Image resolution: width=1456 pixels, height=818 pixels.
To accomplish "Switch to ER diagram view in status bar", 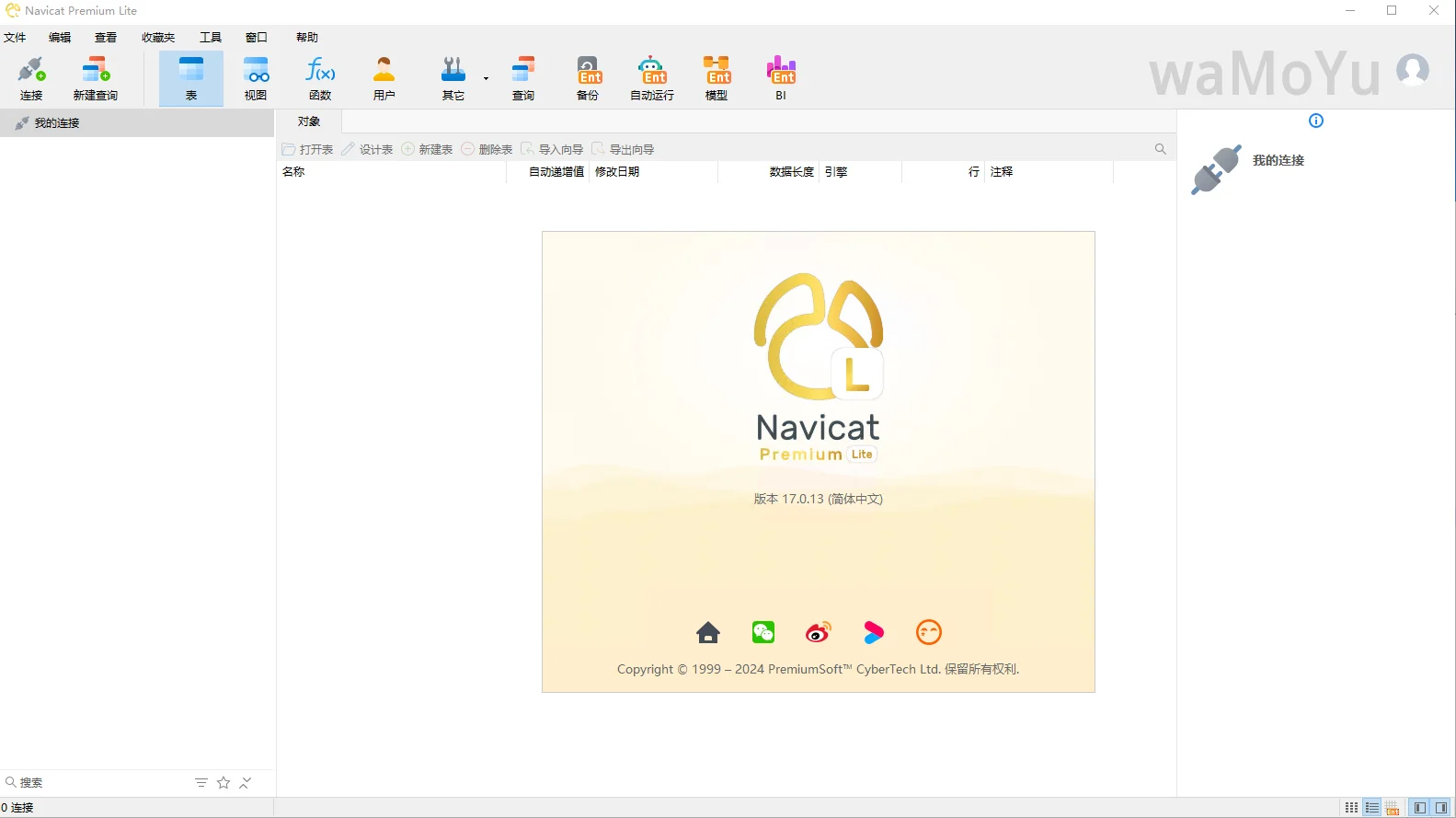I will (1393, 808).
